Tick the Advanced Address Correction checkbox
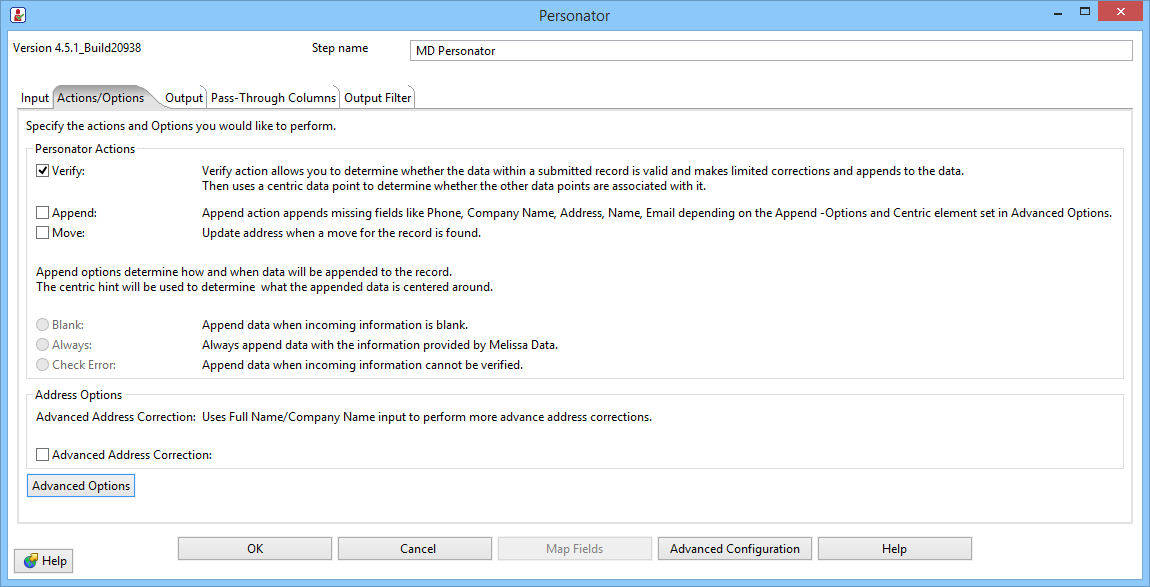 click(x=43, y=455)
